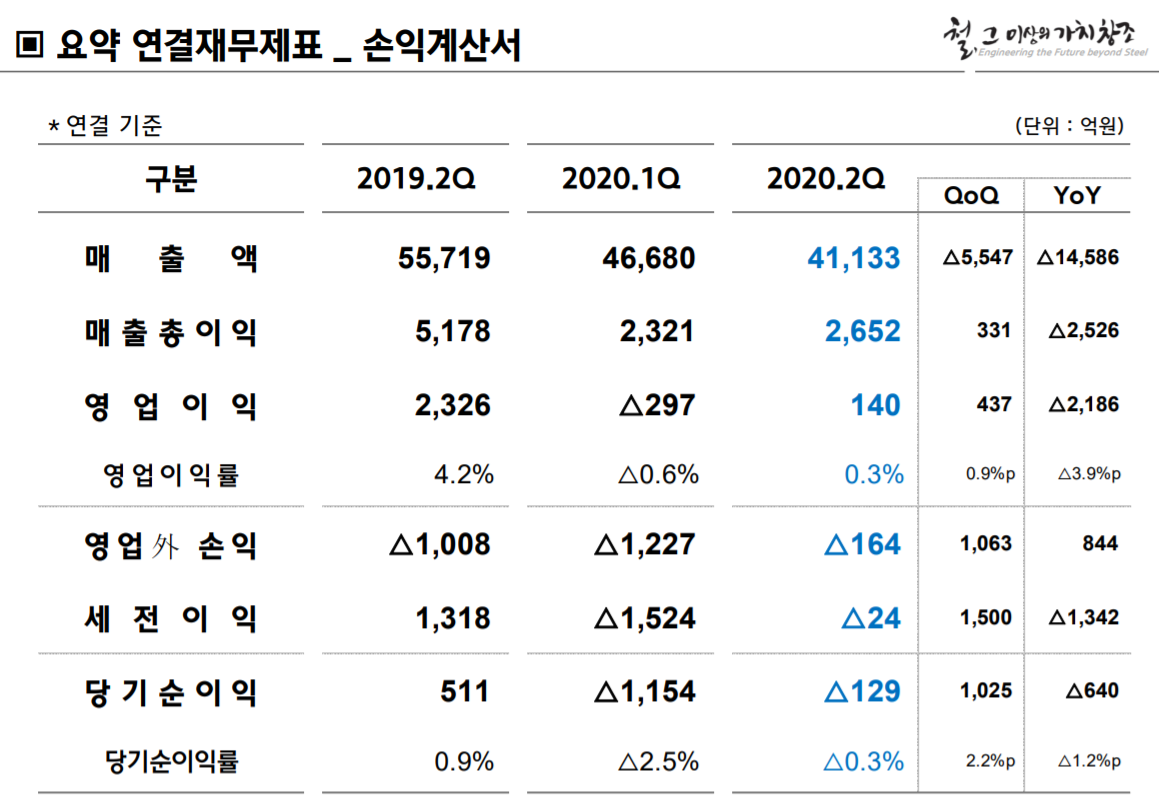Select the 2020.2Q column header
Image resolution: width=1159 pixels, height=798 pixels.
(x=825, y=180)
